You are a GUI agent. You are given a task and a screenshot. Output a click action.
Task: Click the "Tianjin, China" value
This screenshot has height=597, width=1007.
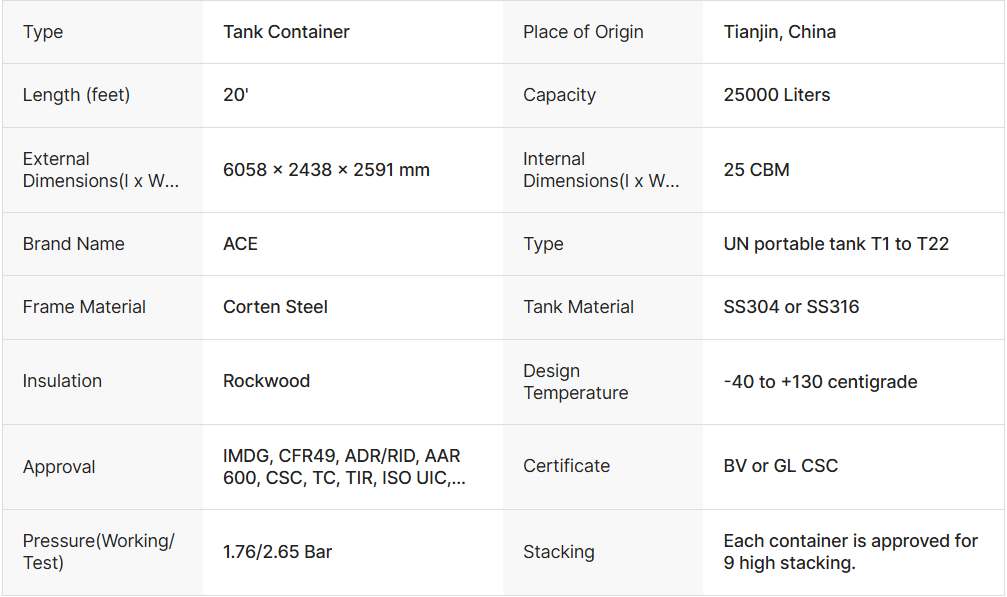tap(780, 32)
